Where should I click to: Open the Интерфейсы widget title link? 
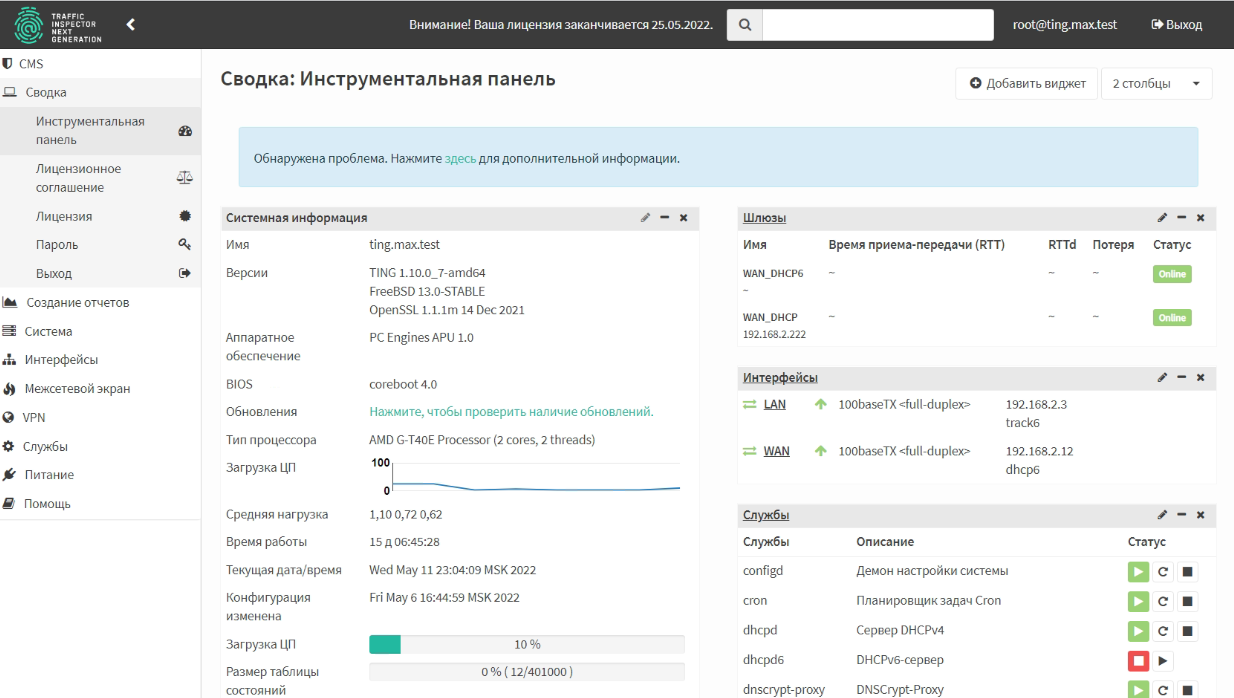coord(780,377)
